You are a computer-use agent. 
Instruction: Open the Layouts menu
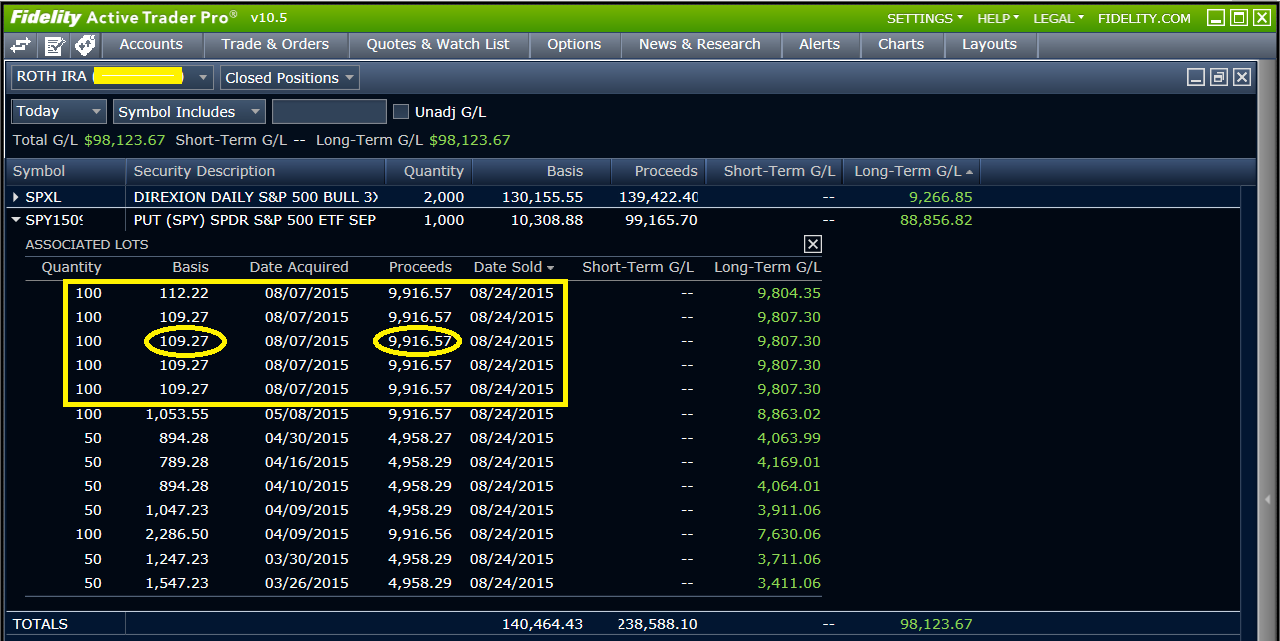(x=989, y=45)
